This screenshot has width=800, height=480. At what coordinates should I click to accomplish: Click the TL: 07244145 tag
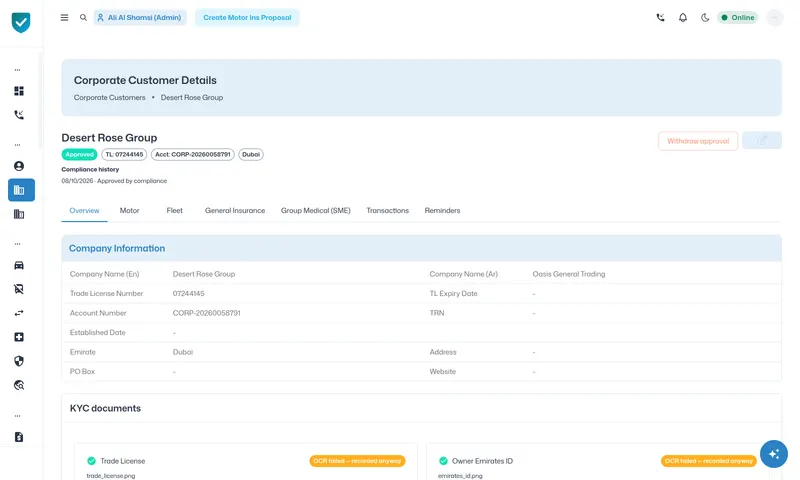[x=124, y=155]
